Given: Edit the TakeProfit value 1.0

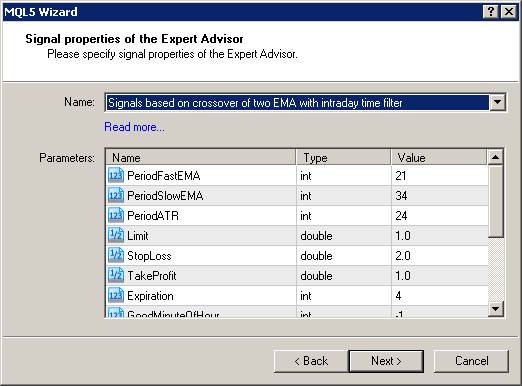Looking at the screenshot, I should pyautogui.click(x=440, y=276).
